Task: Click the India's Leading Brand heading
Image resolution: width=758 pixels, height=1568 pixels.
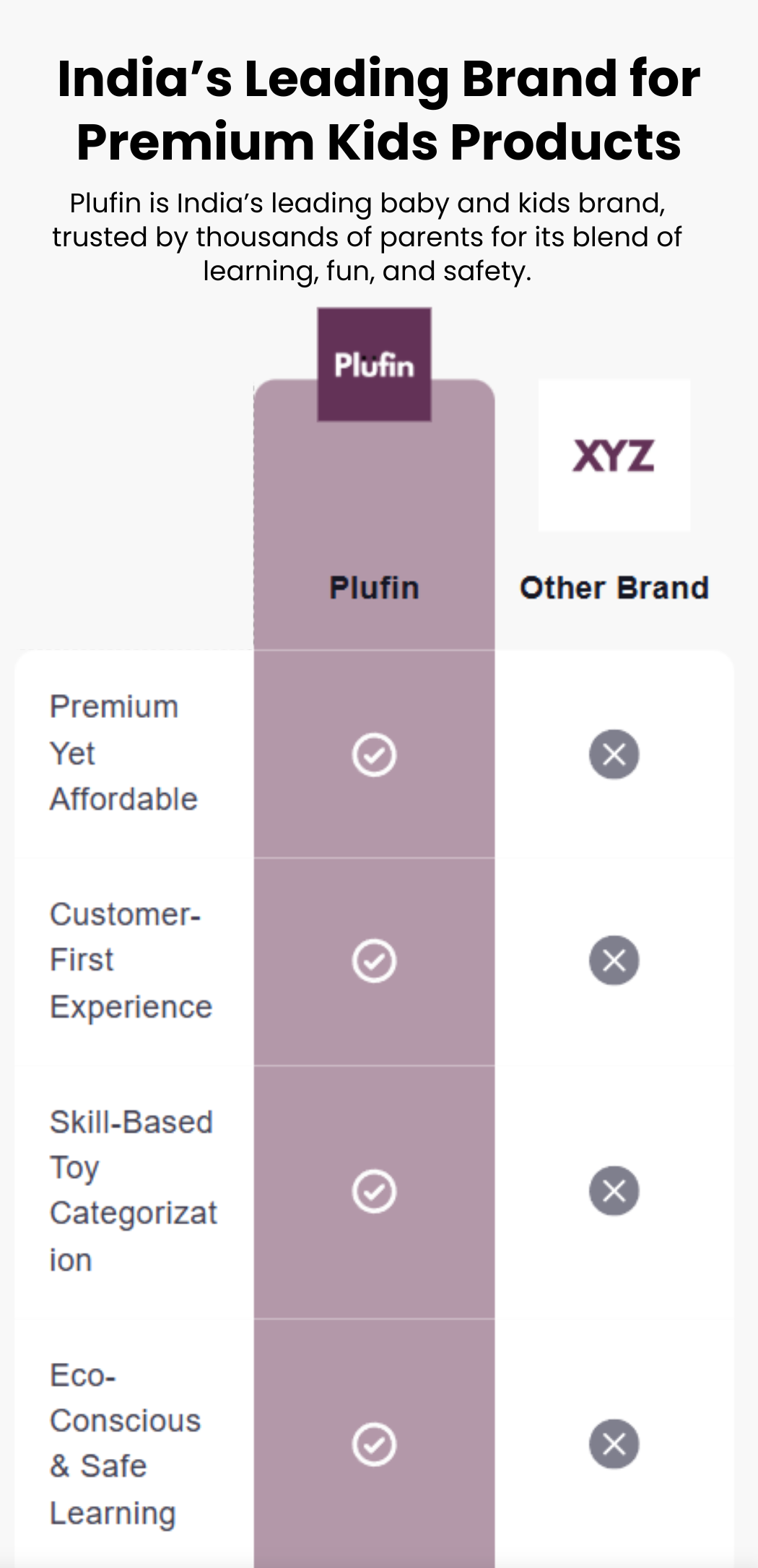Action: (x=379, y=109)
